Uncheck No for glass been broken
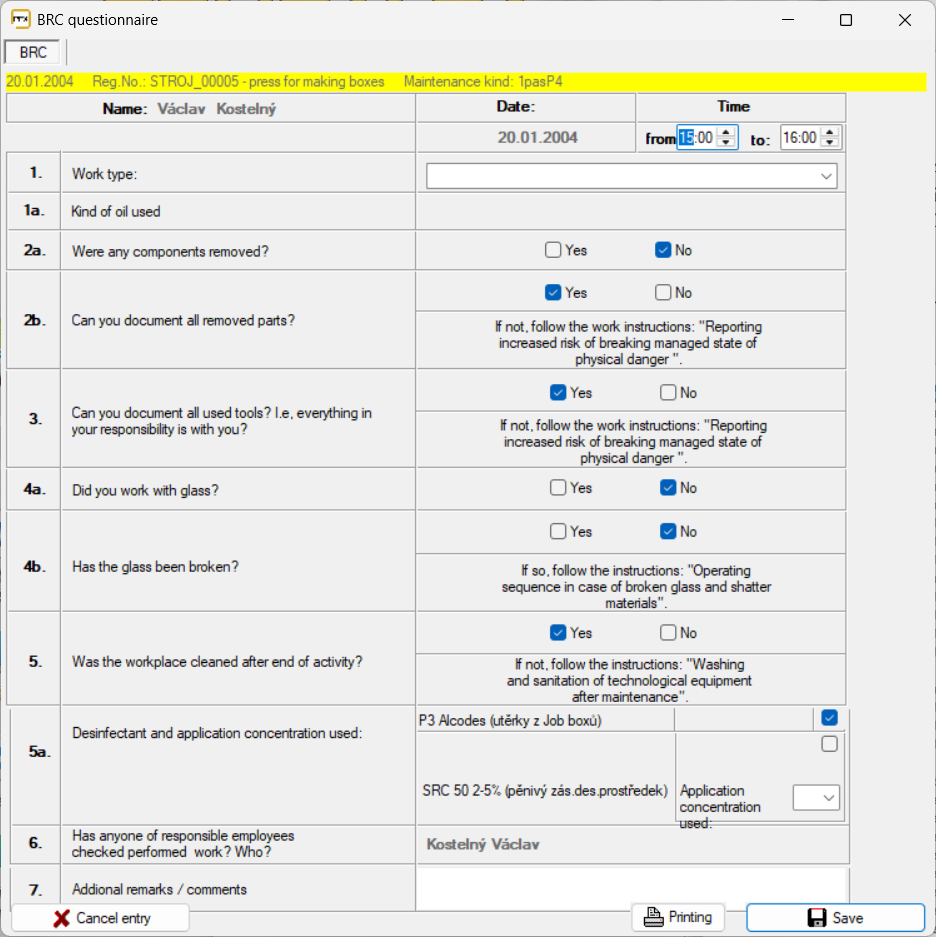The height and width of the screenshot is (937, 936). pos(668,531)
